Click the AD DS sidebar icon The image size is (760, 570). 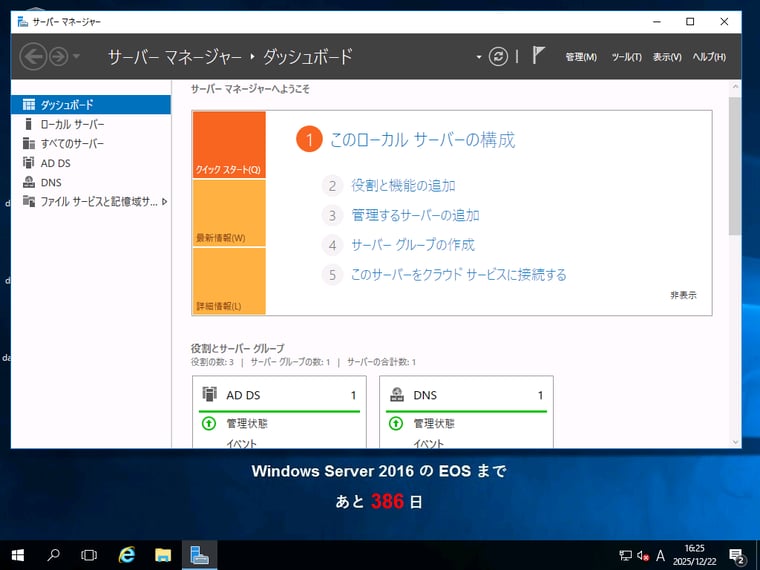[29, 162]
